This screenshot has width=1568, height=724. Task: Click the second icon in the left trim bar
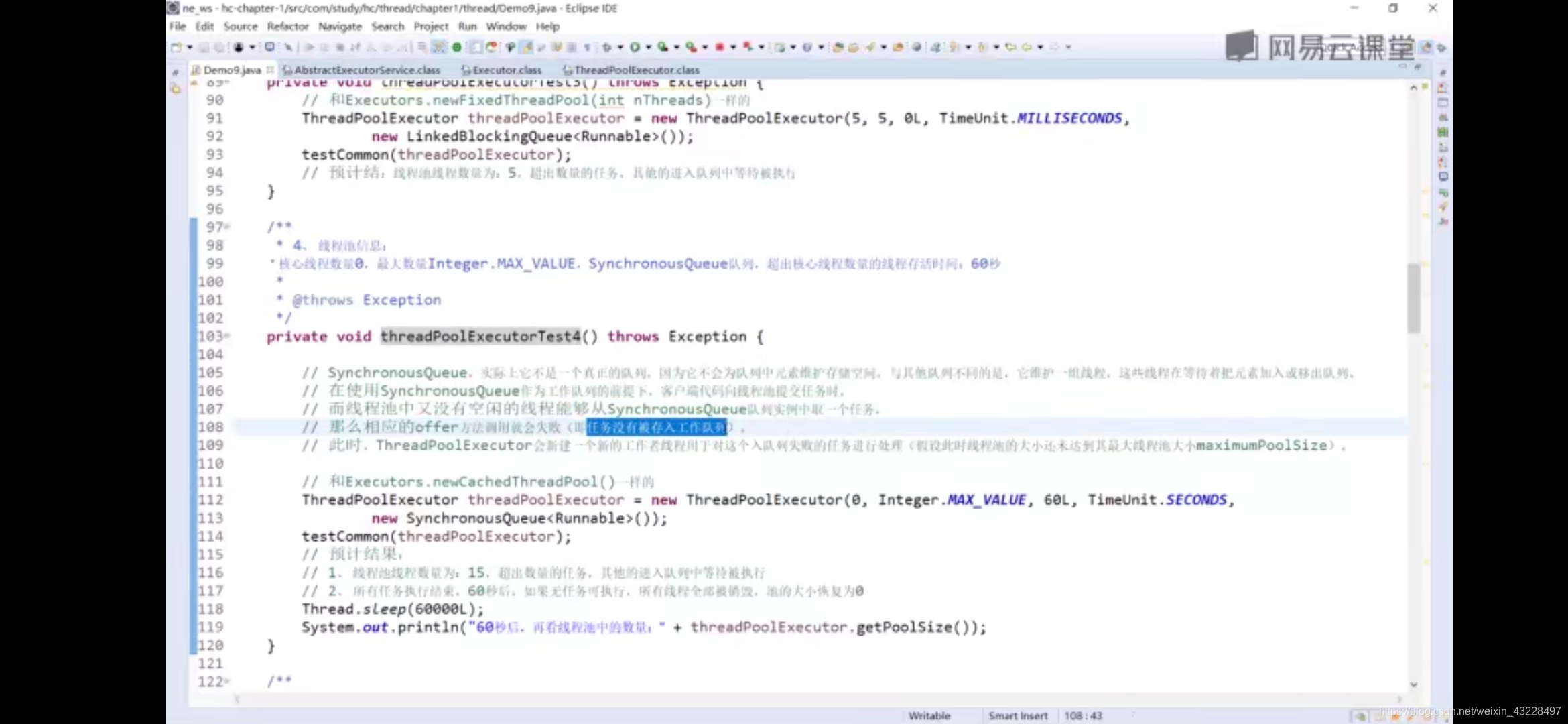pos(176,88)
